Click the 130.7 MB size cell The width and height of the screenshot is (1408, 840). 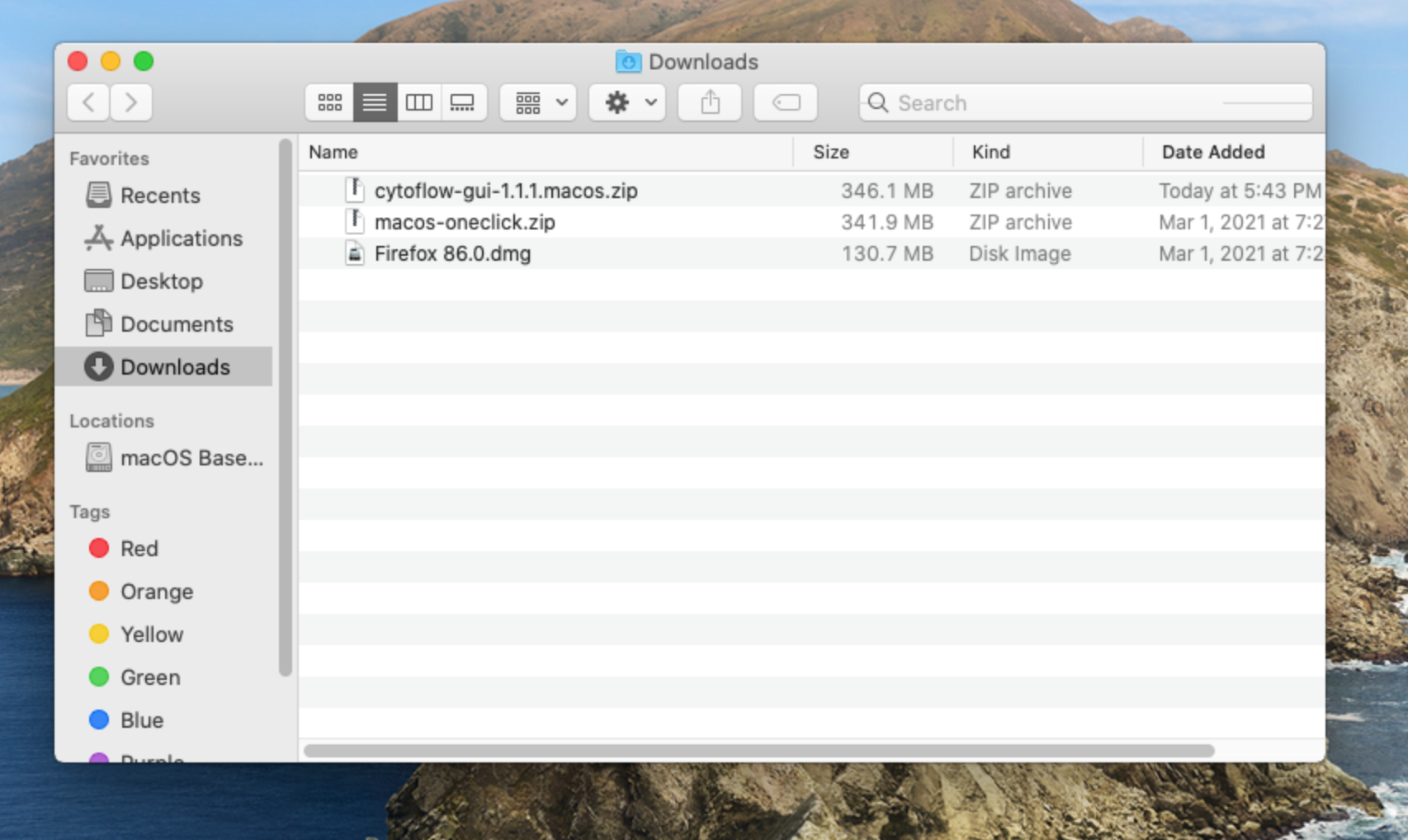(887, 253)
